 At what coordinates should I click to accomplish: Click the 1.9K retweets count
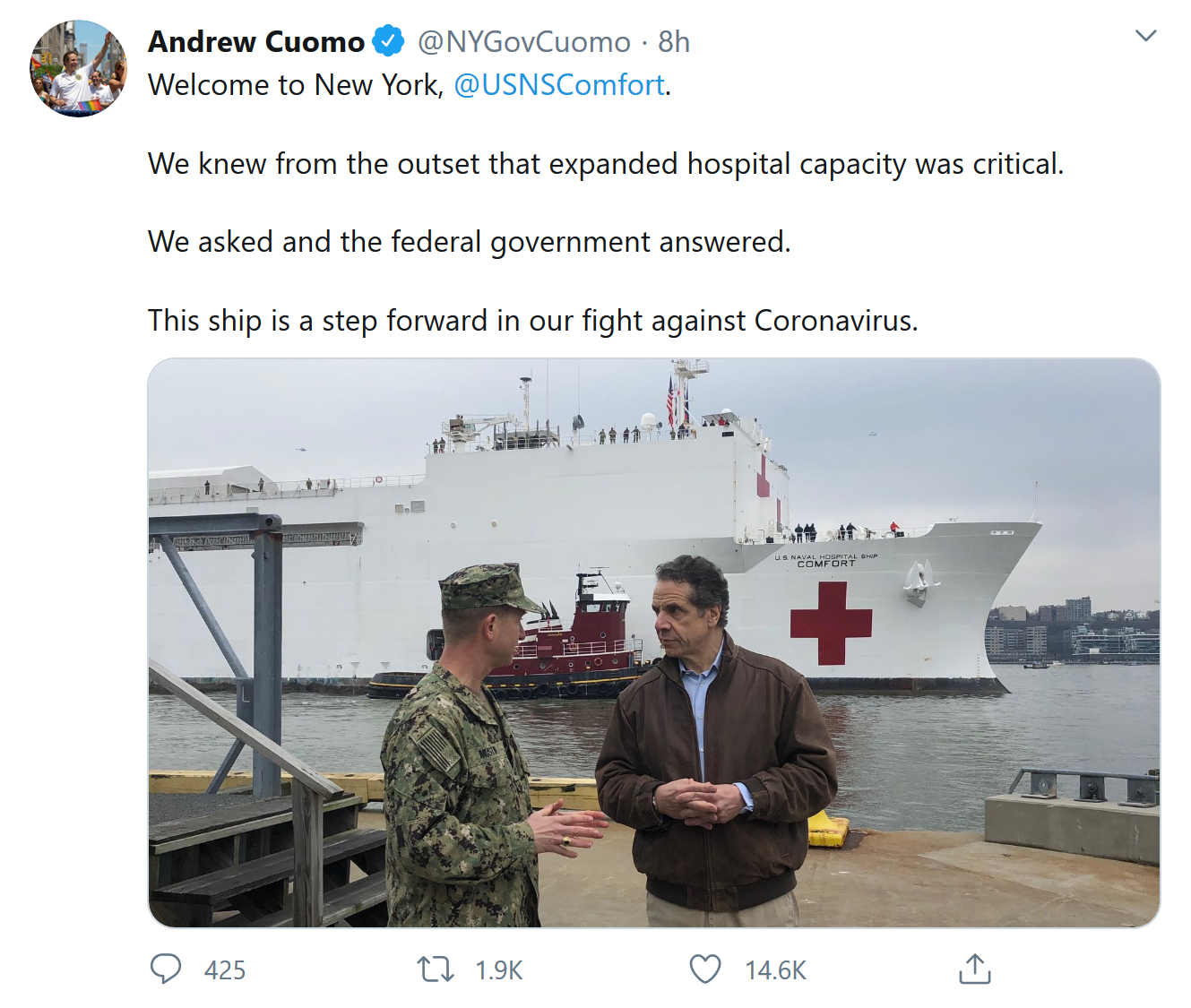tap(499, 970)
